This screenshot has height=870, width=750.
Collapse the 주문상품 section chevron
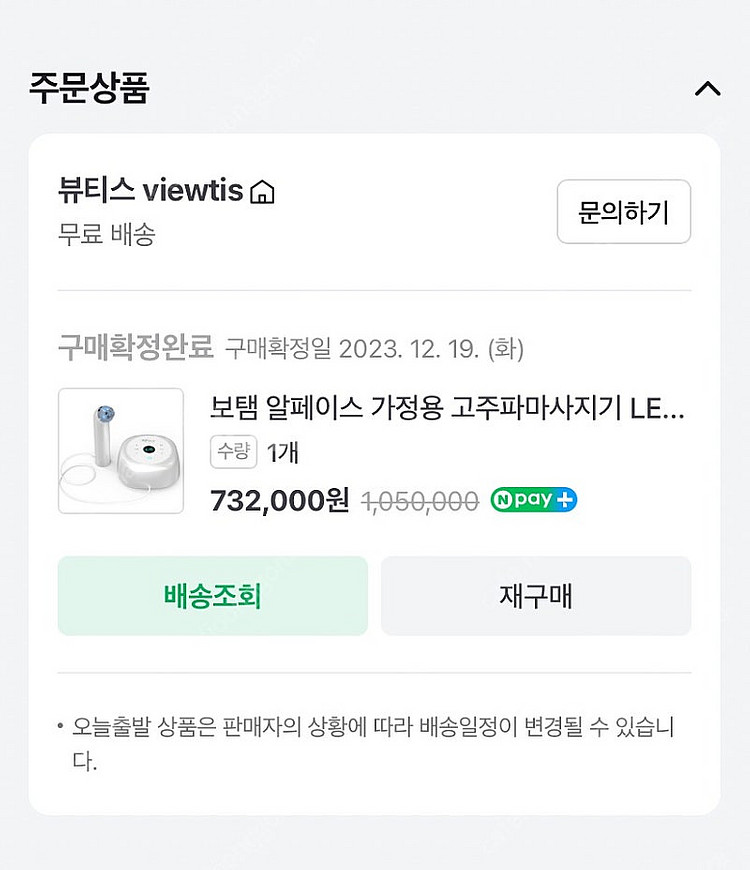click(x=707, y=89)
